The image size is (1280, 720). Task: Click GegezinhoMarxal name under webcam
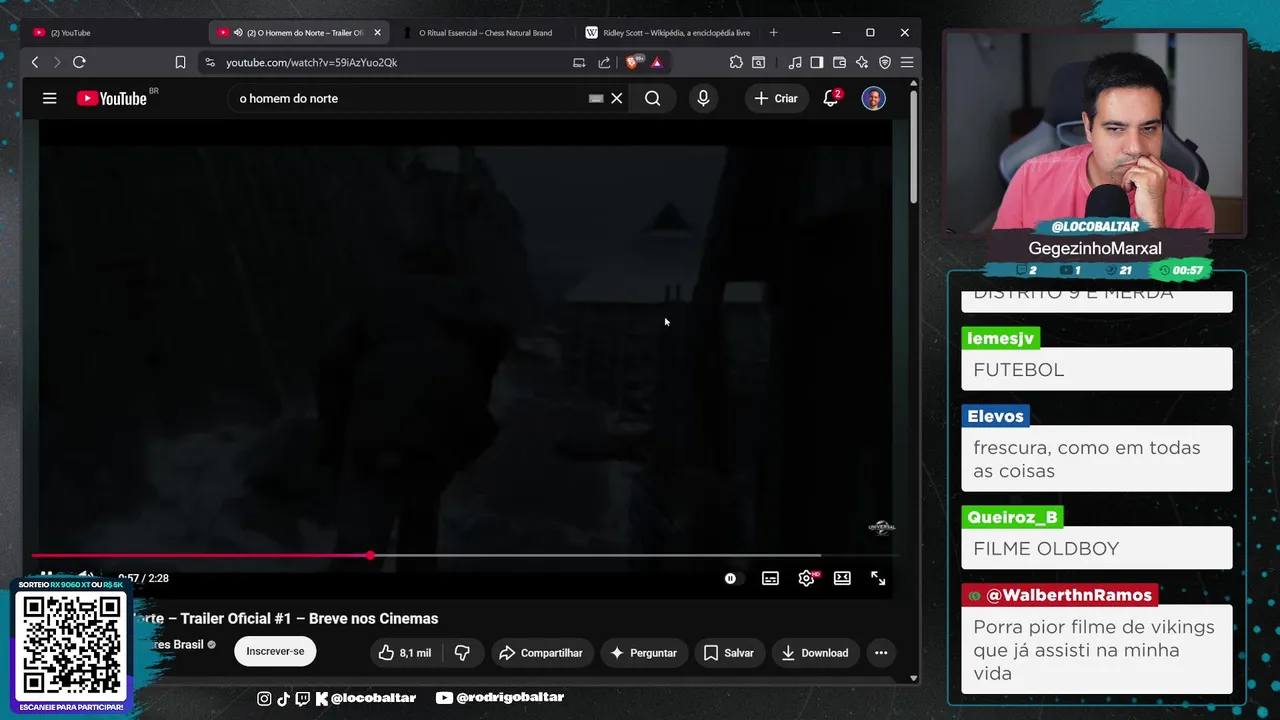(1095, 248)
